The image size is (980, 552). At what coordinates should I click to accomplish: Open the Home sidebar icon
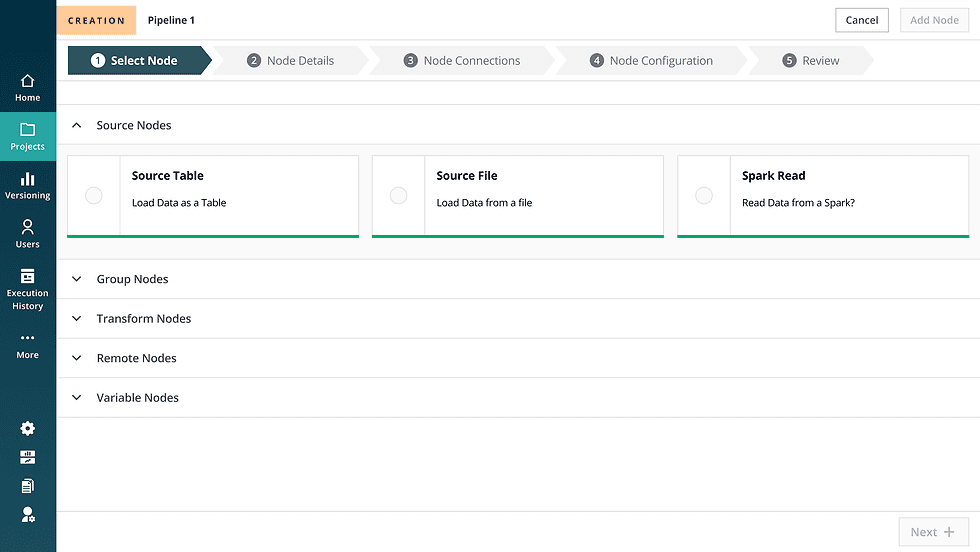(28, 81)
